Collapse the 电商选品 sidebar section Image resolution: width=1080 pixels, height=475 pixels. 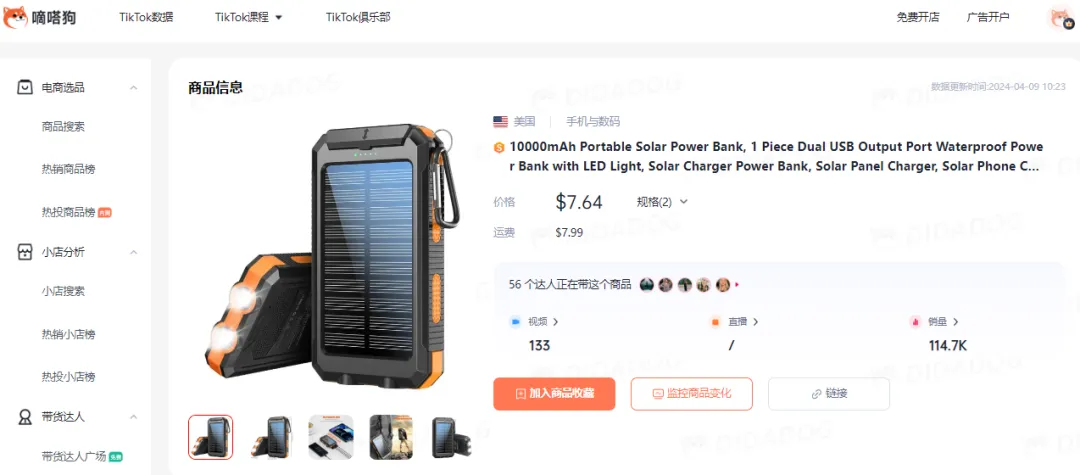134,87
